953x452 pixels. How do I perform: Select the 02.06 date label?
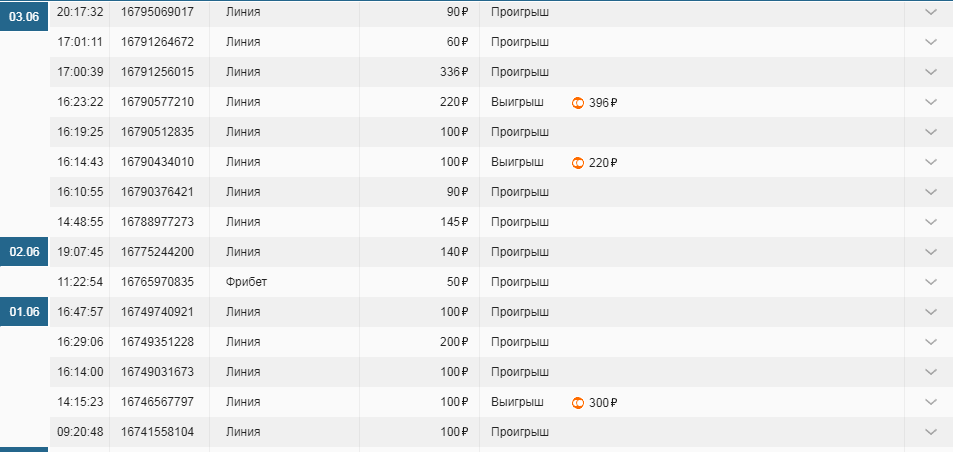click(x=24, y=252)
